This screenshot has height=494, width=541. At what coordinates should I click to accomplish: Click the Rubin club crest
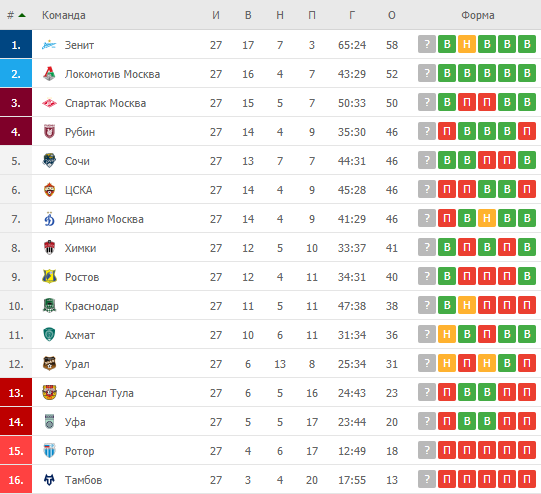coord(49,132)
